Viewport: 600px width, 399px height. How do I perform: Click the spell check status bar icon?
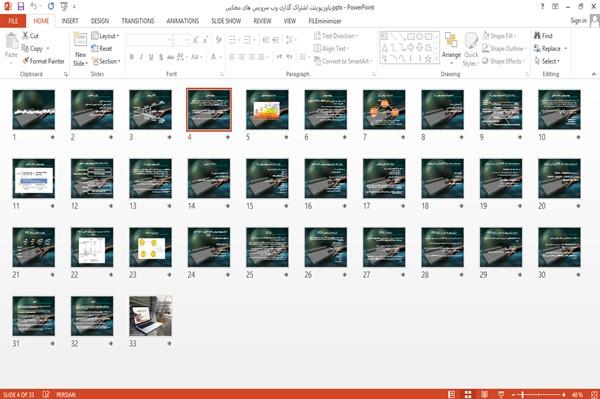46,394
